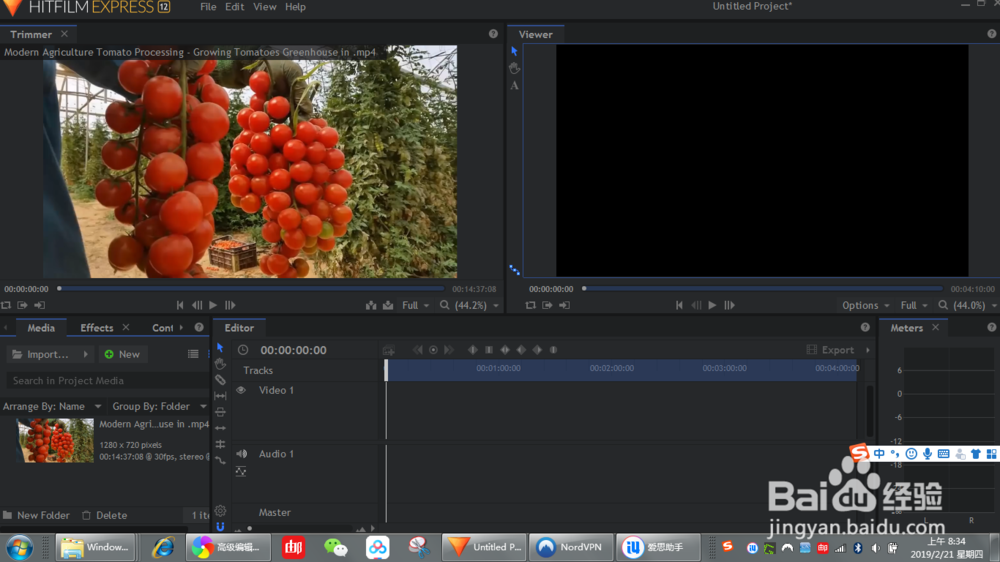The image size is (1000, 562).
Task: Create a New Folder
Action: [36, 515]
